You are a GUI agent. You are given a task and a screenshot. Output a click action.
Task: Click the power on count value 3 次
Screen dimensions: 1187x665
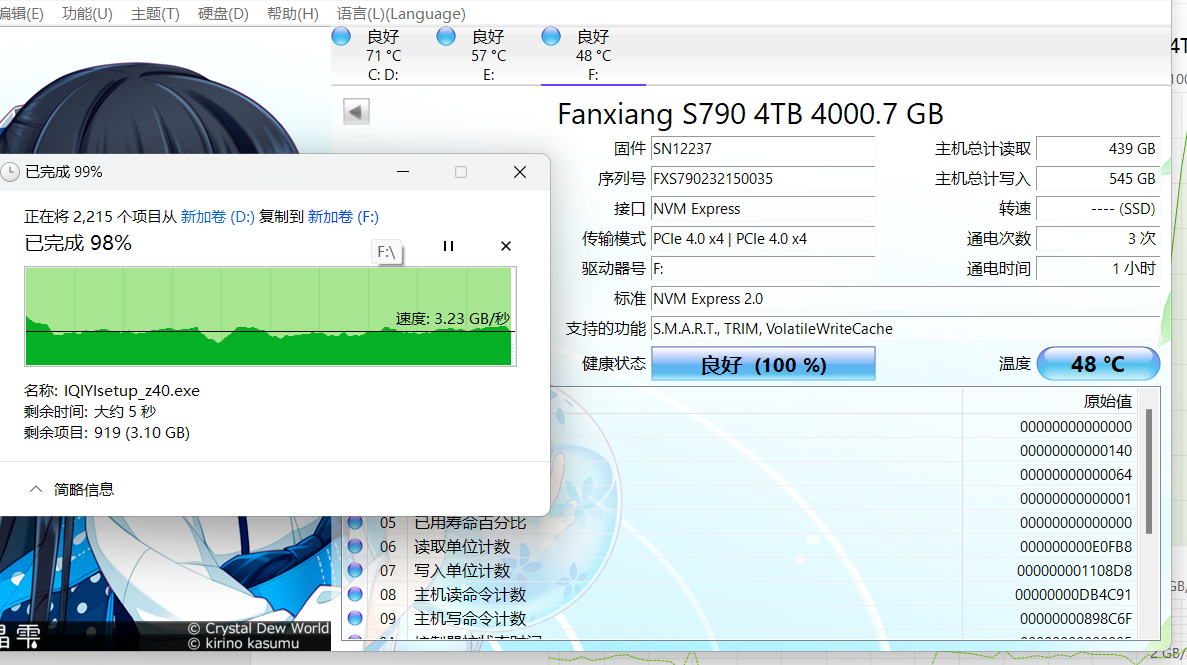[x=1098, y=239]
